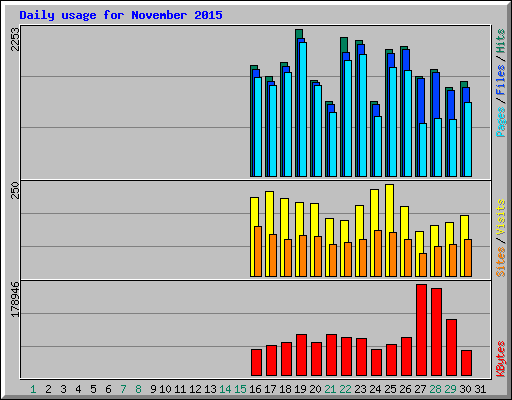Click the Hits legend label

pyautogui.click(x=500, y=41)
